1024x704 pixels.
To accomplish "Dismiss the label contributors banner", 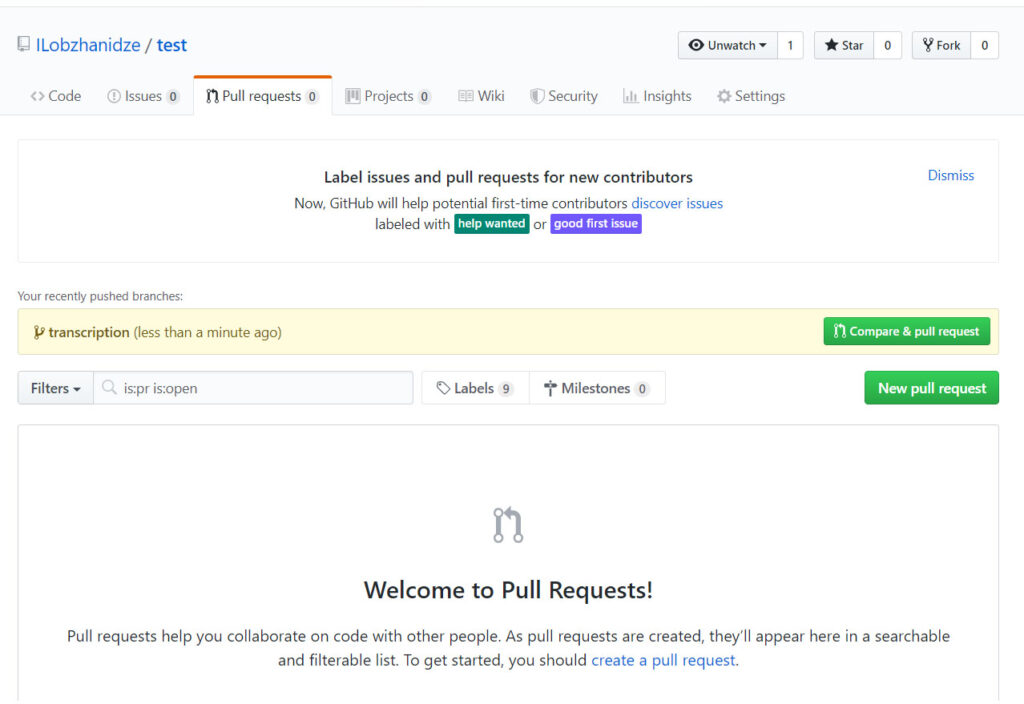I will [950, 175].
